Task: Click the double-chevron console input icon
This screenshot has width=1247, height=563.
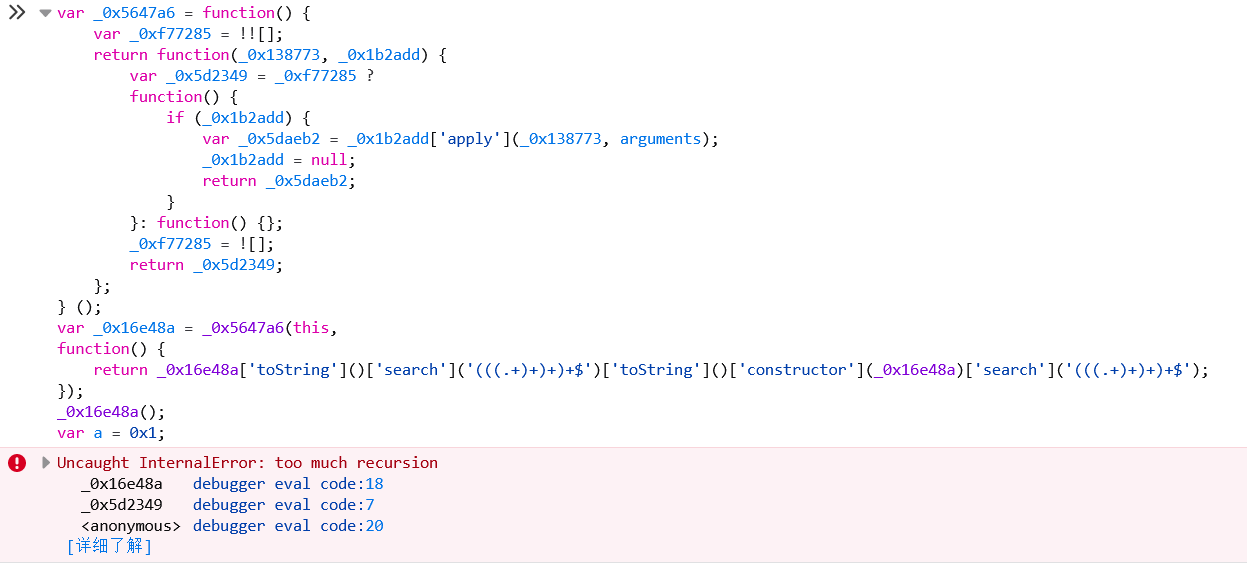Action: [17, 12]
